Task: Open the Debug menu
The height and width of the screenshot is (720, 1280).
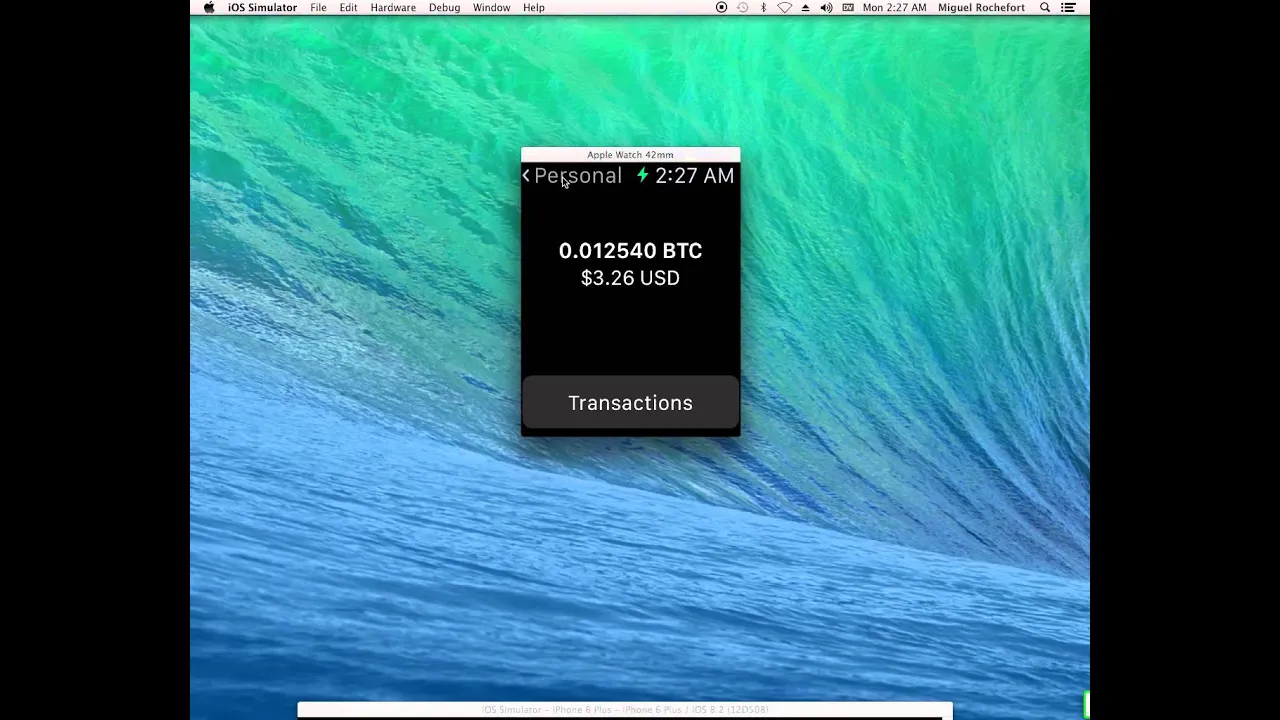Action: 444,8
